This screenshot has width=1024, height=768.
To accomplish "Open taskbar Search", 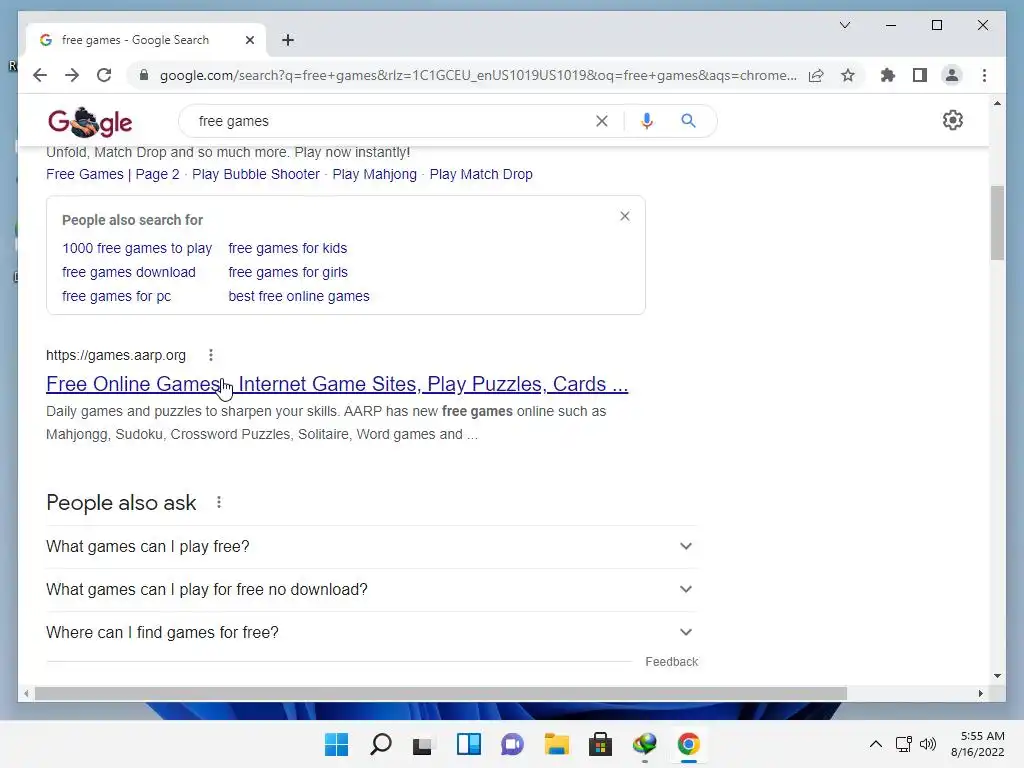I will click(381, 744).
